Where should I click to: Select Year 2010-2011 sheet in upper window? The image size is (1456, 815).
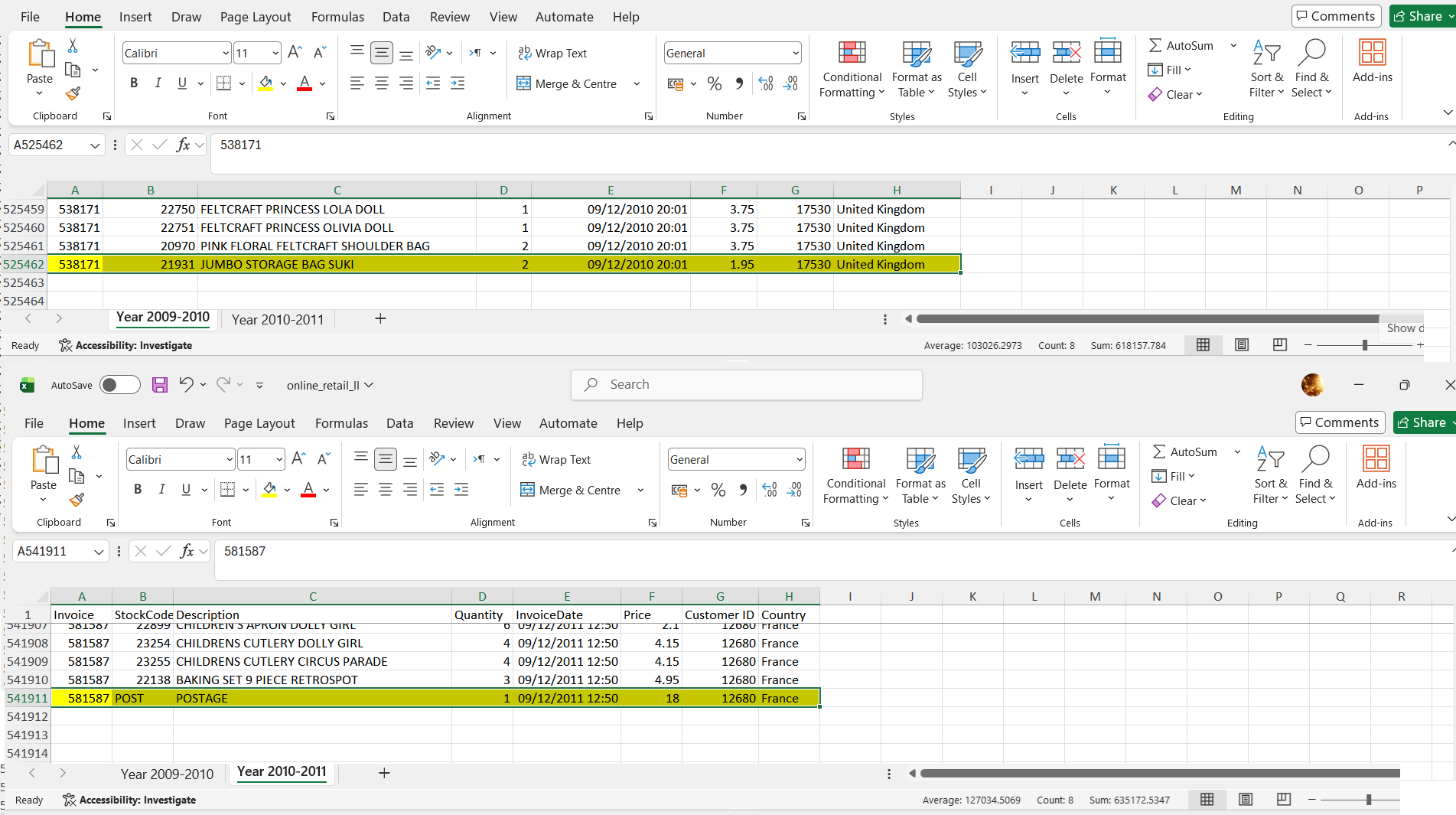point(278,319)
